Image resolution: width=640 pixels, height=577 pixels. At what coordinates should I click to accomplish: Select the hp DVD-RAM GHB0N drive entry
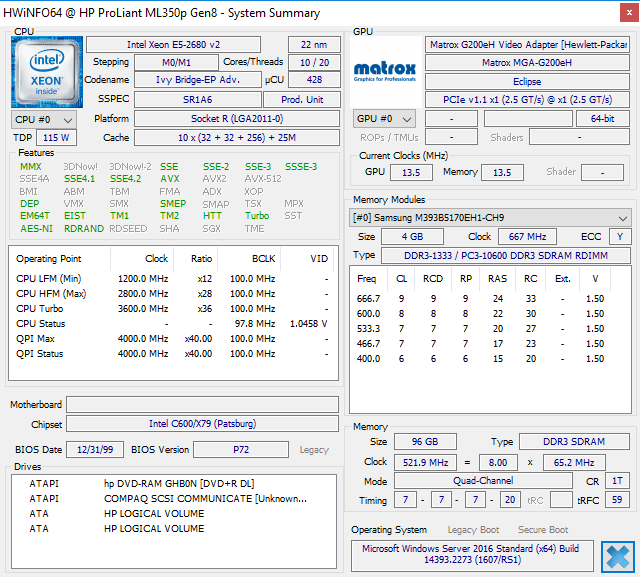pos(173,484)
